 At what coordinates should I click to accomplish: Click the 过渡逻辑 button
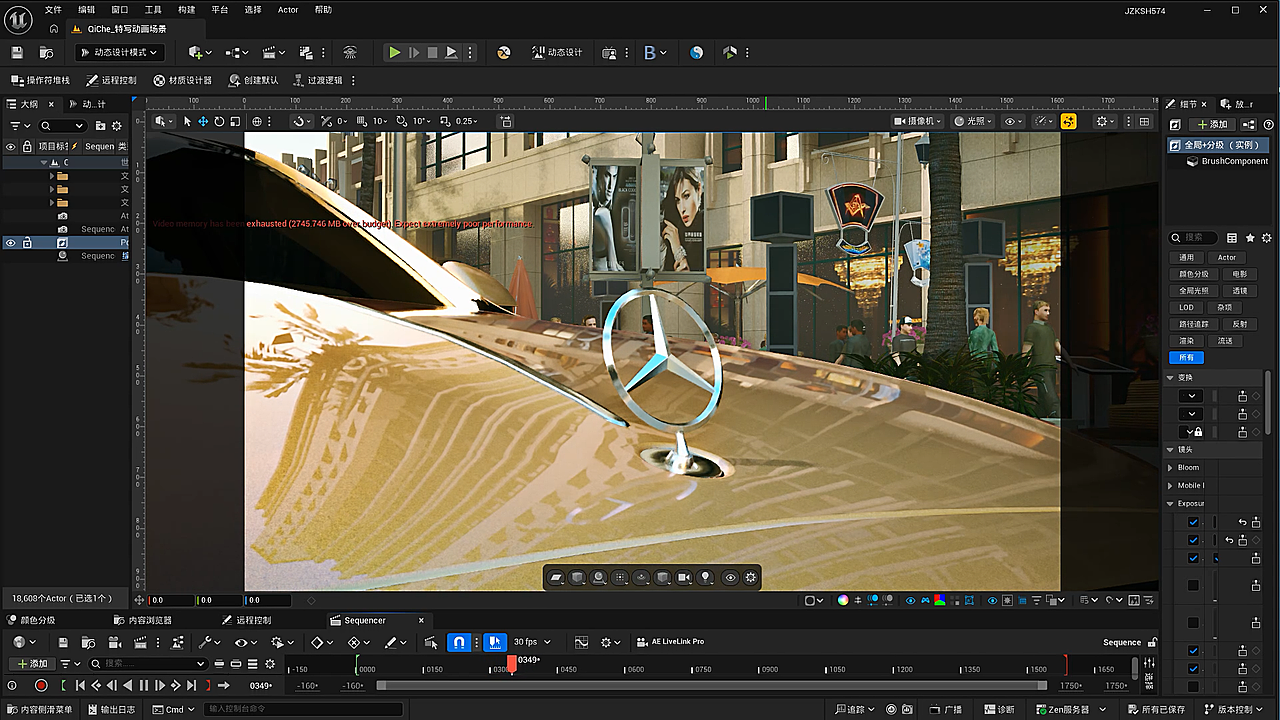click(318, 80)
